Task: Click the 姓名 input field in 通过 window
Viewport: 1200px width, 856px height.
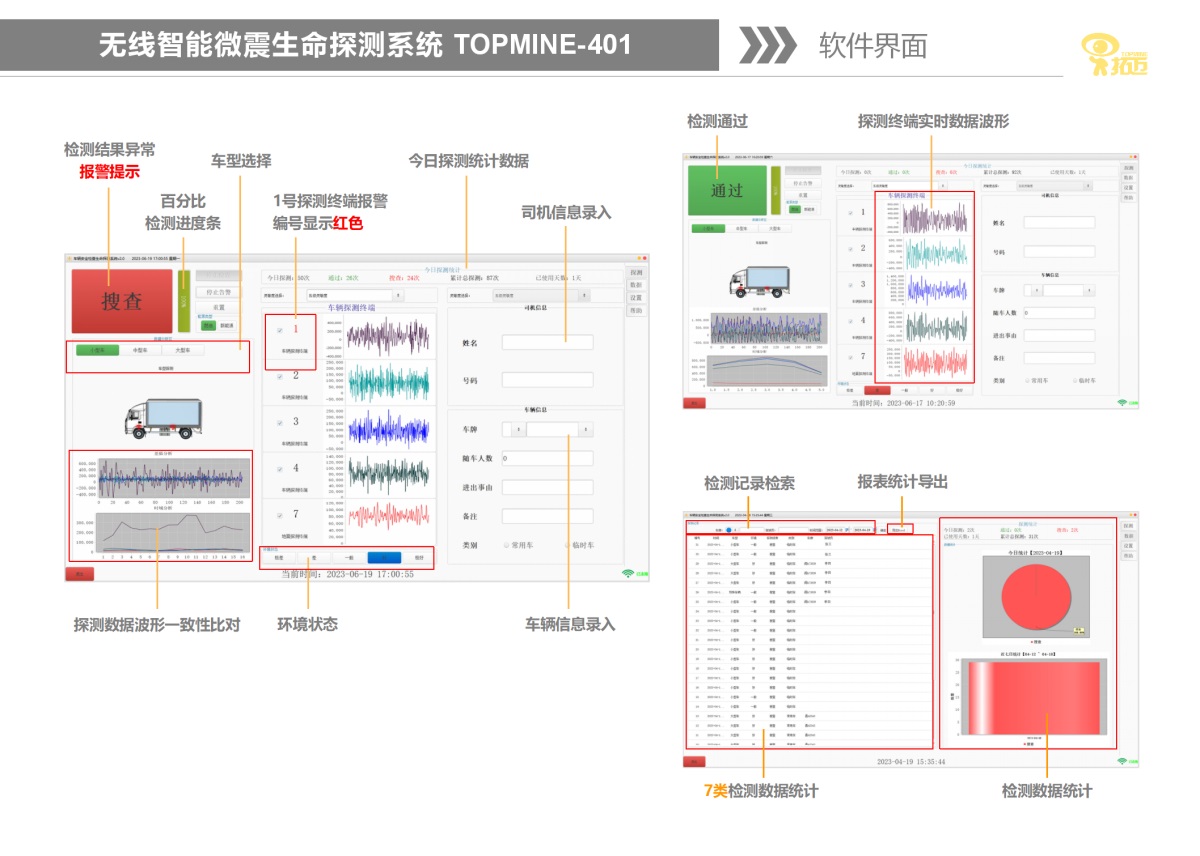Action: (1059, 223)
